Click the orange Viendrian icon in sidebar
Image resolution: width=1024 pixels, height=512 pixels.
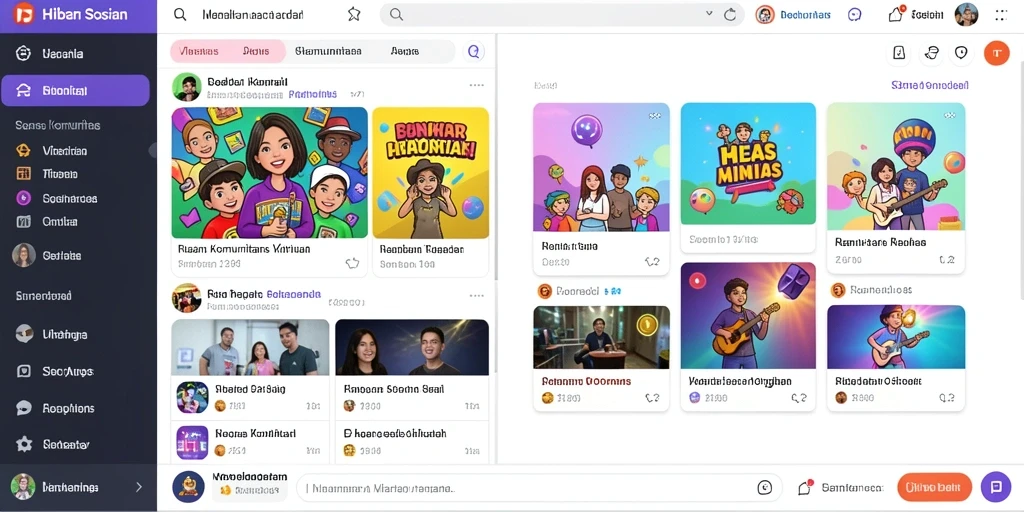23,151
